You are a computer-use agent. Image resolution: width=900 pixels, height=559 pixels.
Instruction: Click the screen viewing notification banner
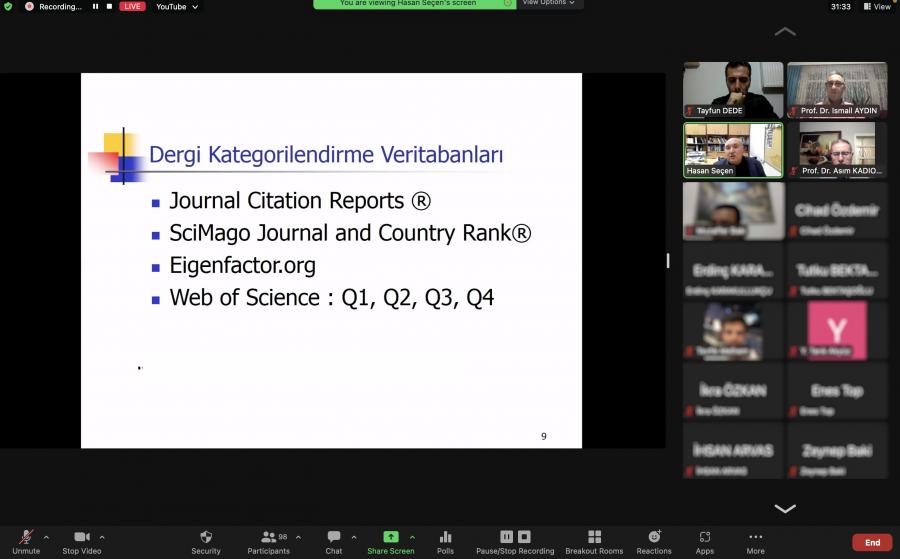click(x=414, y=3)
